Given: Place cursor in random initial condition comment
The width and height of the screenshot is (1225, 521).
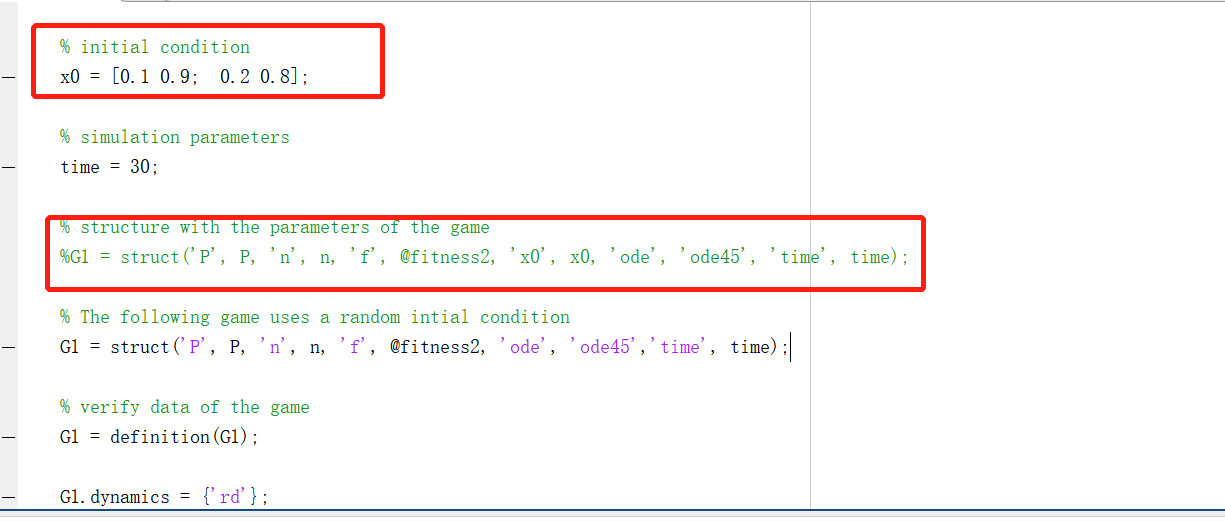Looking at the screenshot, I should [x=315, y=317].
